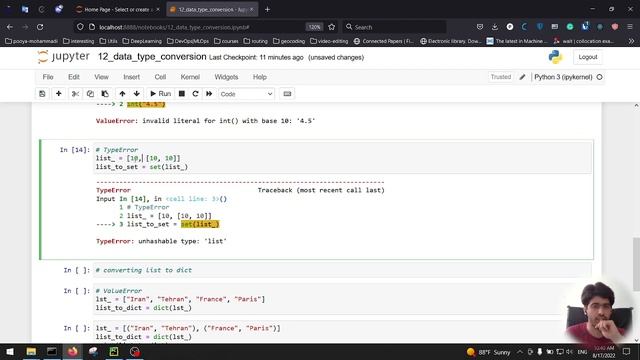Open the weather widget 88°F Sunny
This screenshot has height=360, width=640.
coord(488,352)
